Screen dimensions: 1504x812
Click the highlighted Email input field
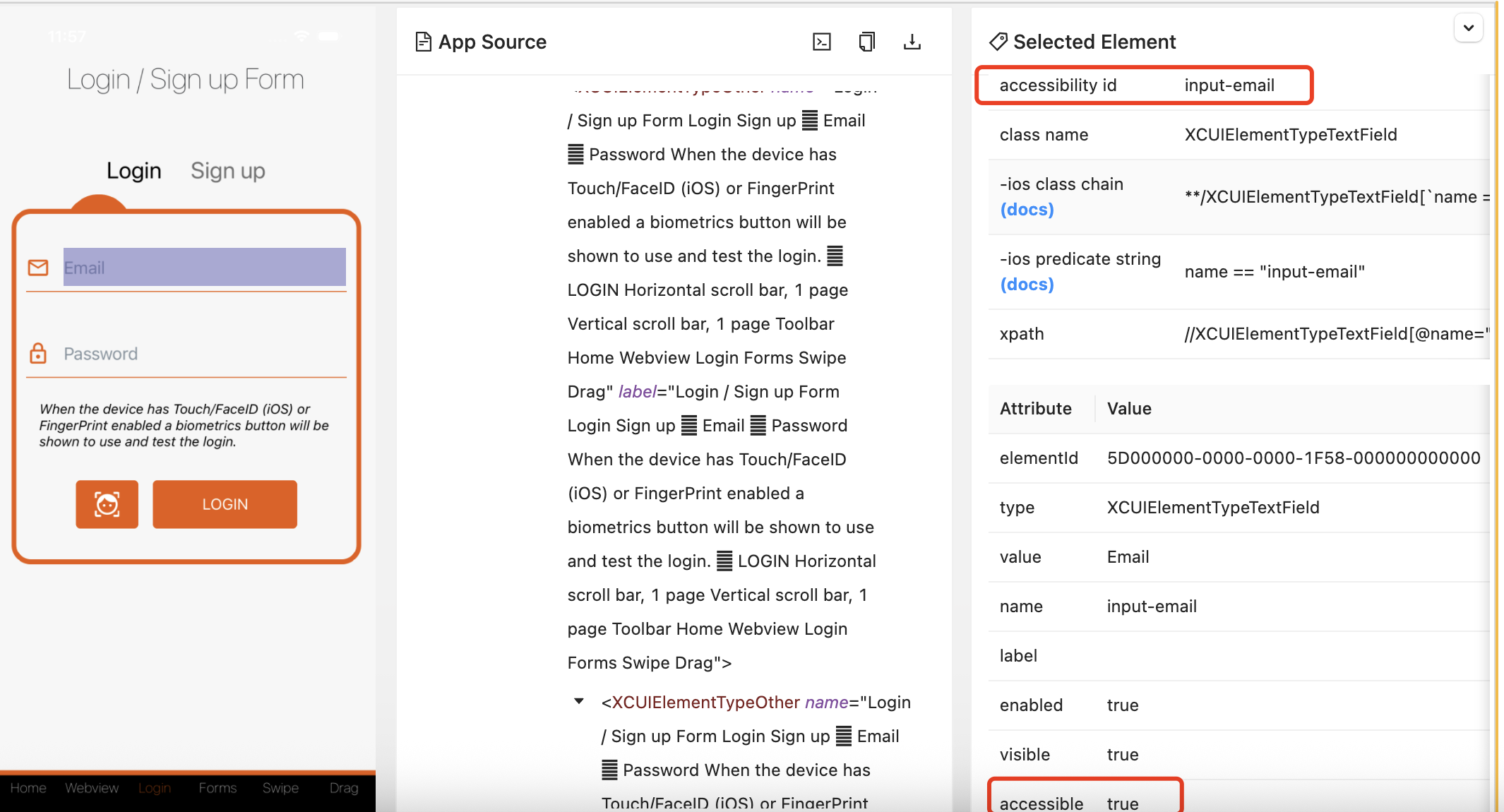(x=204, y=268)
